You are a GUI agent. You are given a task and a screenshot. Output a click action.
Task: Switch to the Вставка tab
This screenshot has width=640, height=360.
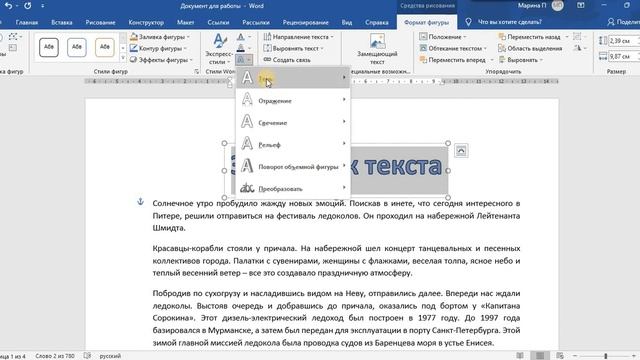click(62, 22)
